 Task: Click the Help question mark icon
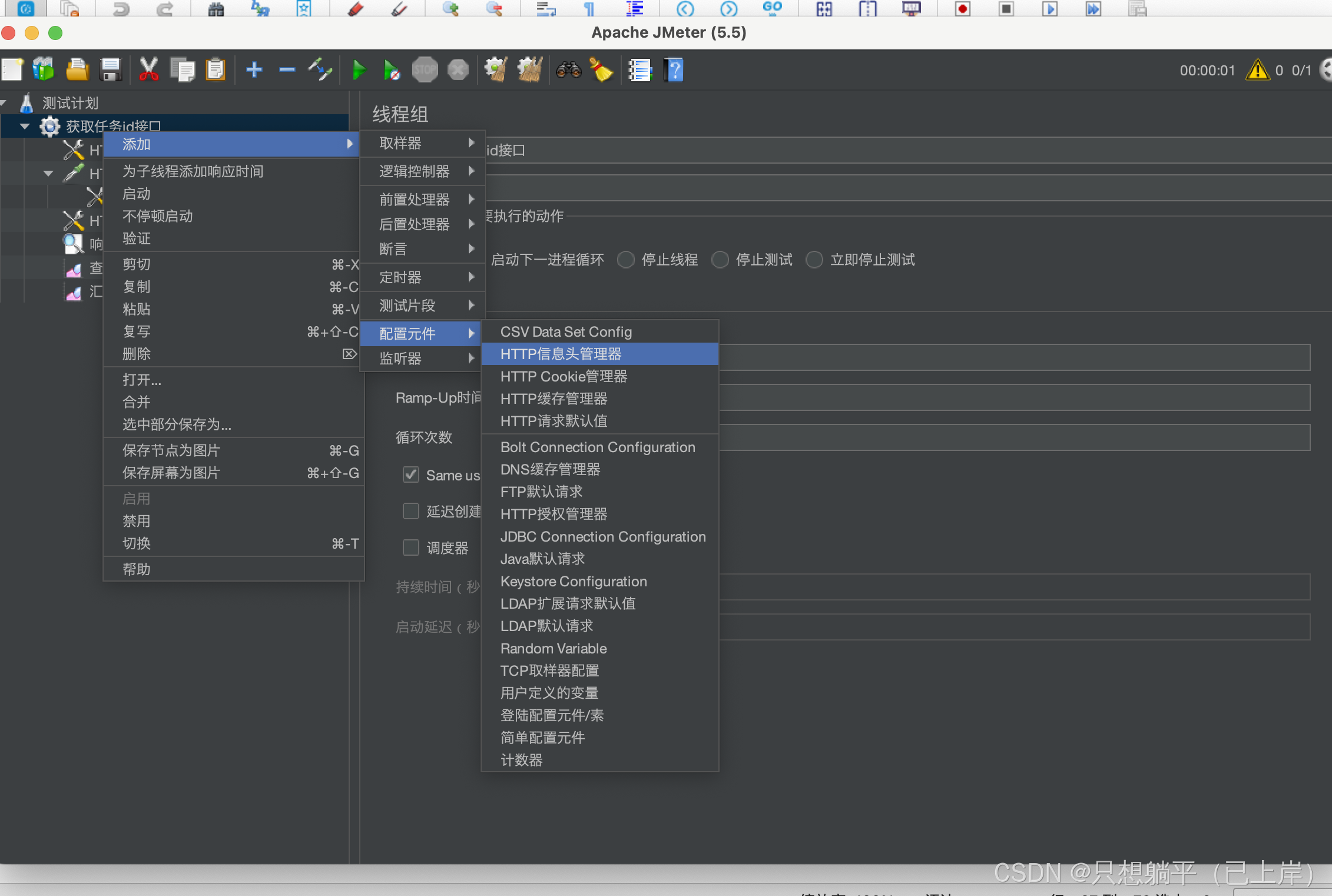[674, 70]
